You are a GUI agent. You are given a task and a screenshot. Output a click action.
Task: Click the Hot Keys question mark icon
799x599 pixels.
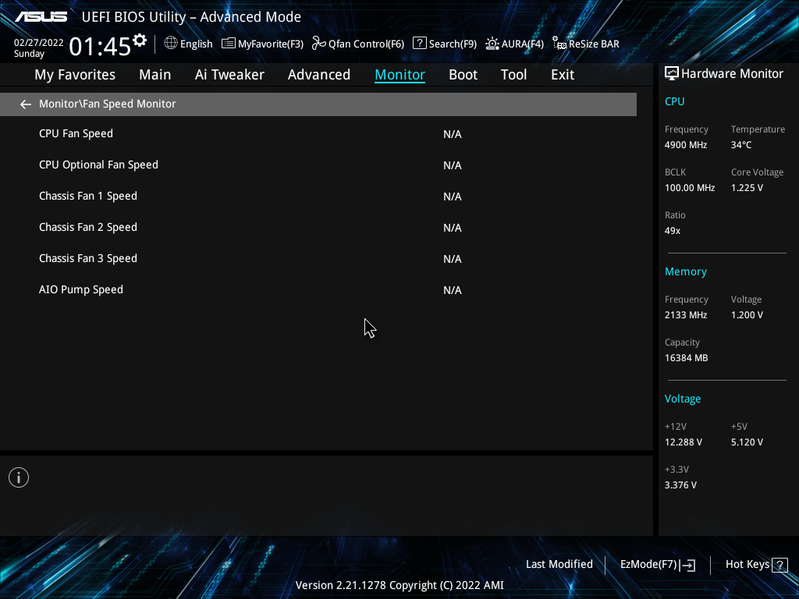pos(780,565)
